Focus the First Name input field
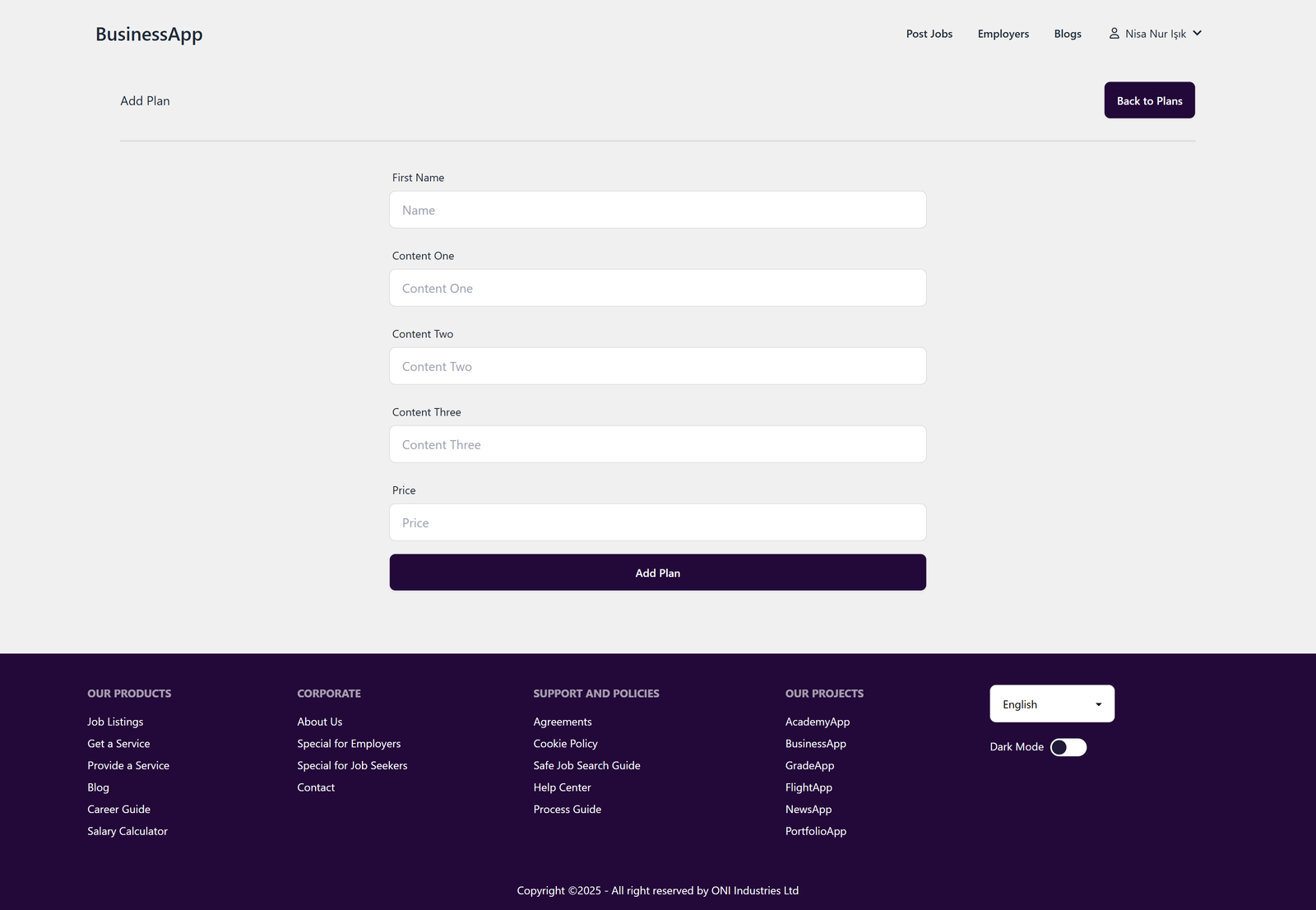Image resolution: width=1316 pixels, height=910 pixels. click(657, 211)
